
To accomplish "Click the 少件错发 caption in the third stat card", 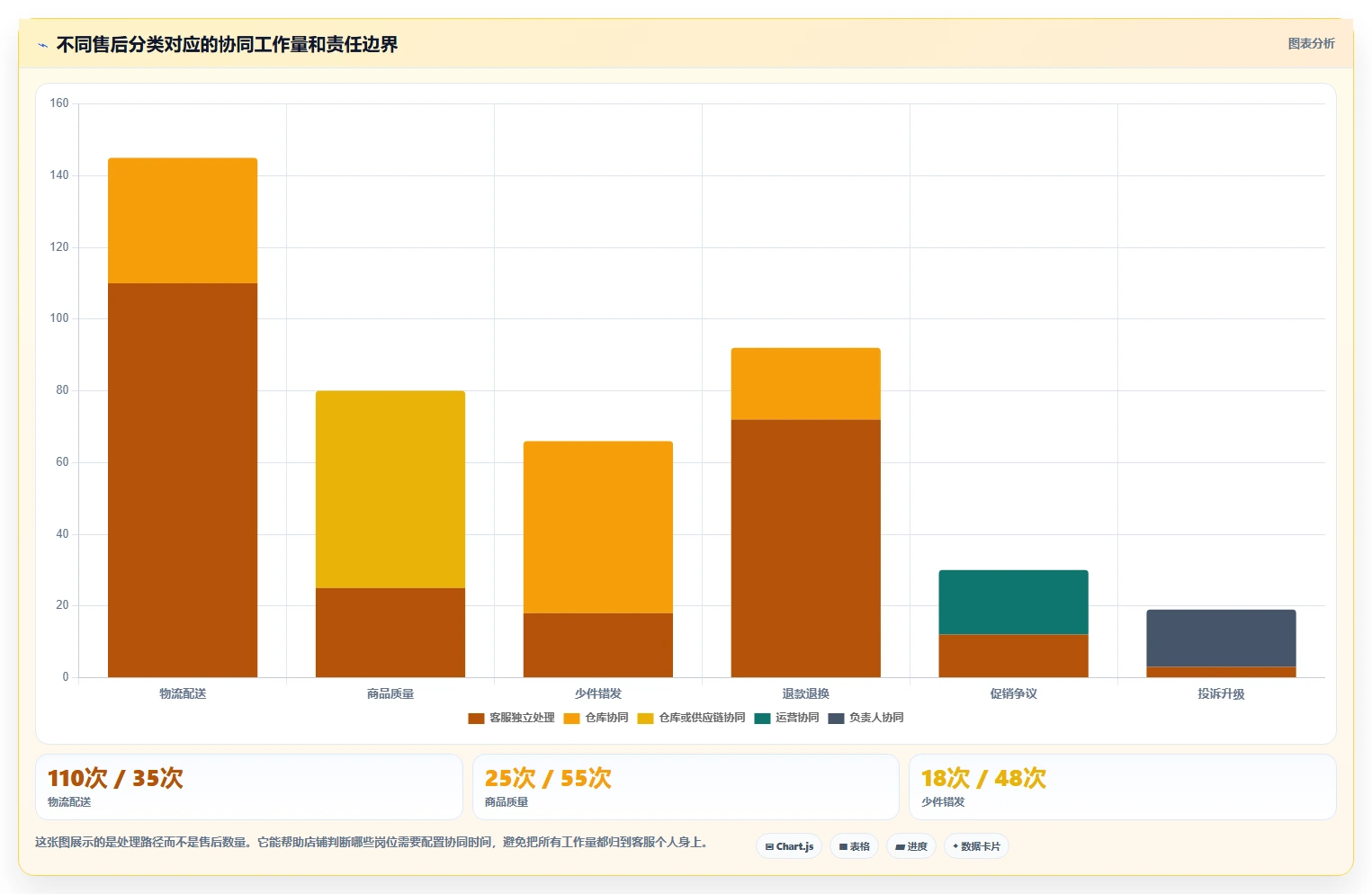I will tap(943, 802).
